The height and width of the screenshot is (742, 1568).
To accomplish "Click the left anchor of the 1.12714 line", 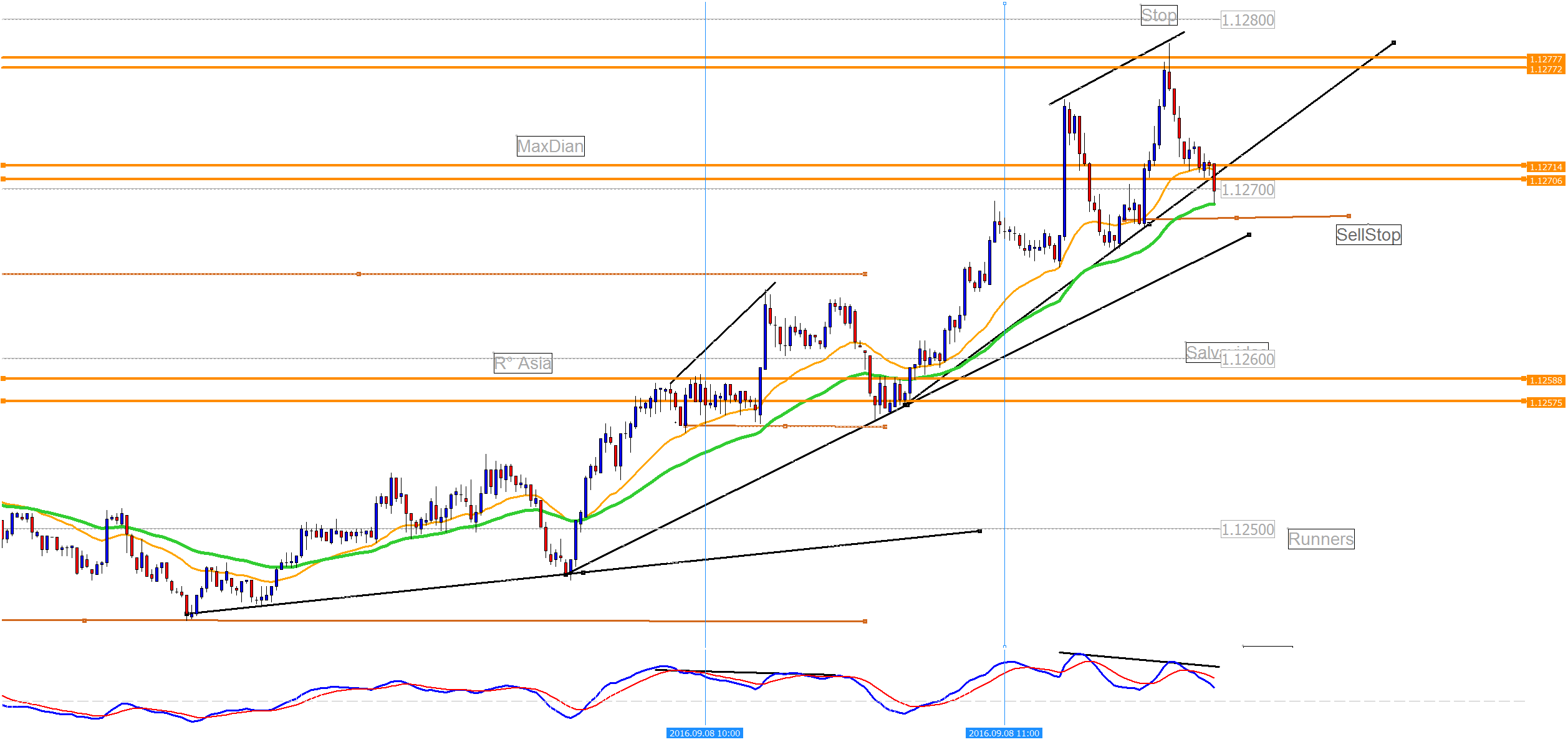I will (4, 165).
